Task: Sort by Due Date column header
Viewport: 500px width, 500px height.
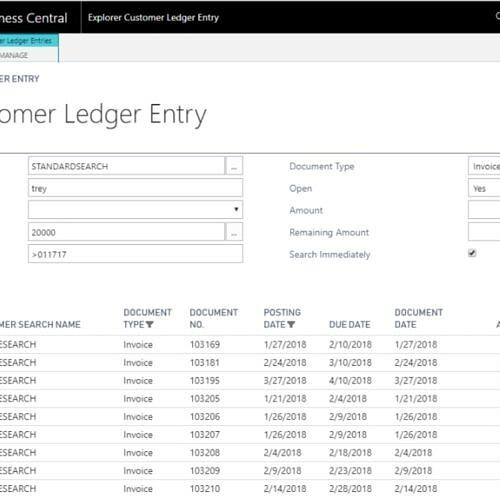Action: 350,324
